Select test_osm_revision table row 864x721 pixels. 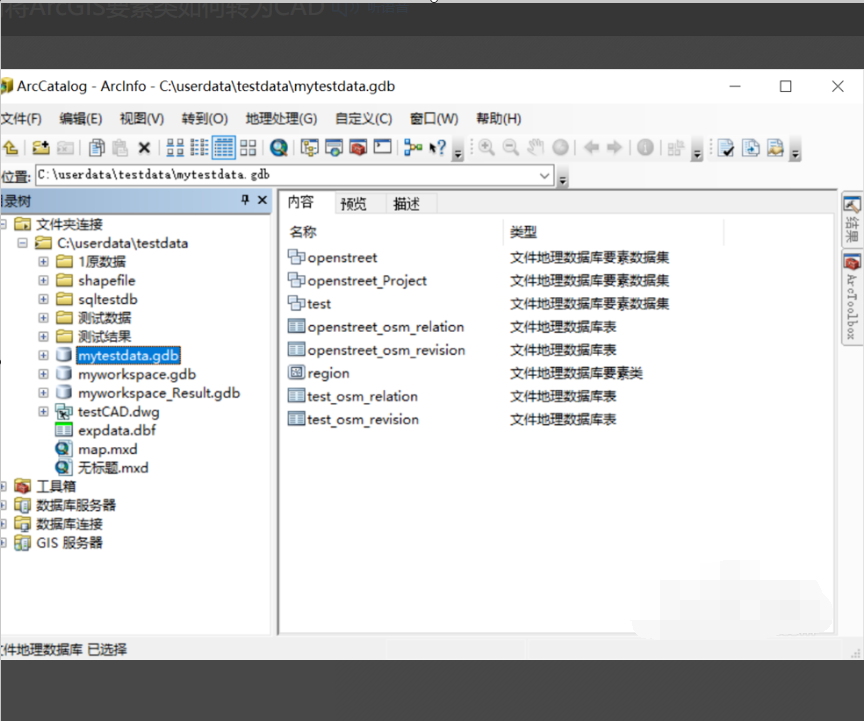(353, 419)
